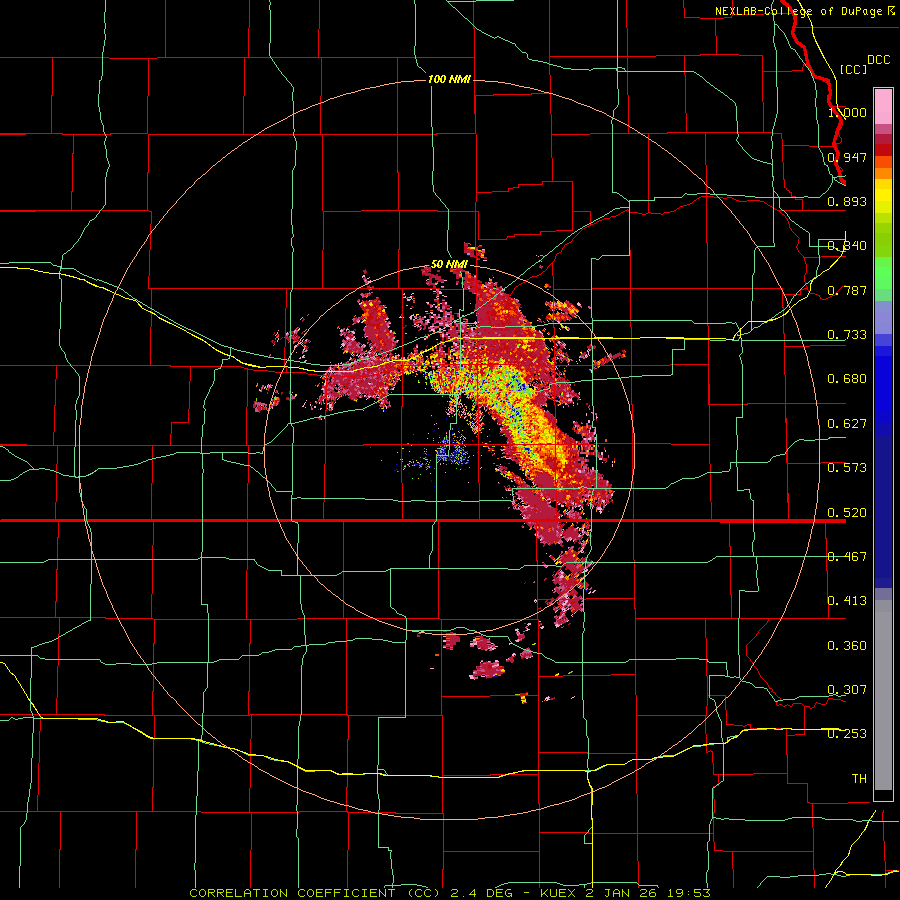Select the 100 NMI range ring label
Screen dimensions: 900x900
point(449,79)
